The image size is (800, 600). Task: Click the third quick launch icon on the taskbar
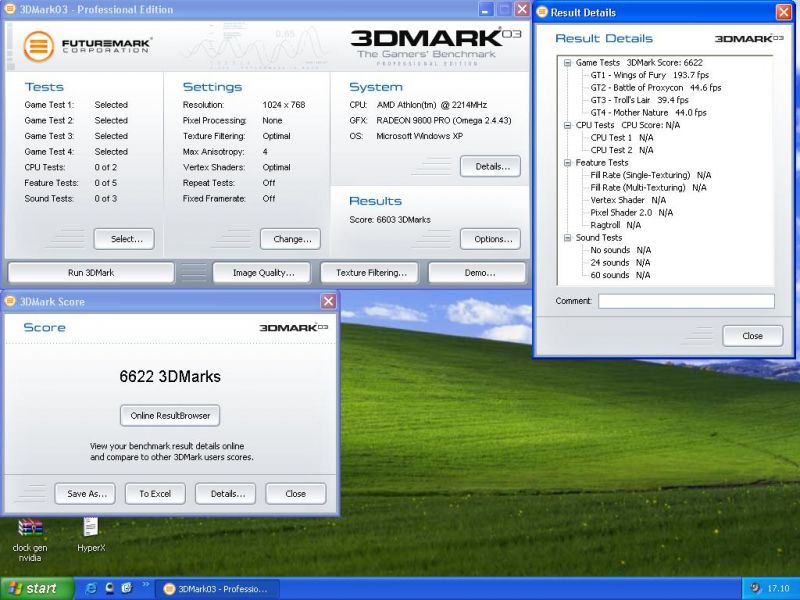pyautogui.click(x=127, y=588)
